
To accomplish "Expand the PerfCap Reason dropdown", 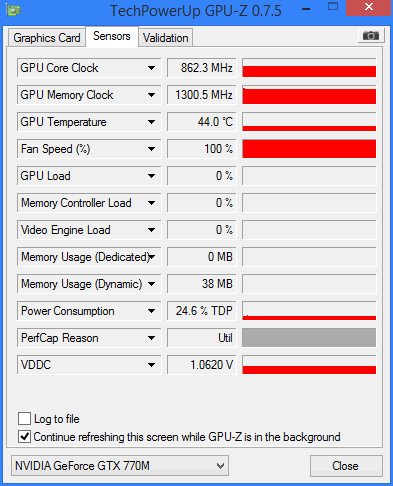I will pos(151,338).
